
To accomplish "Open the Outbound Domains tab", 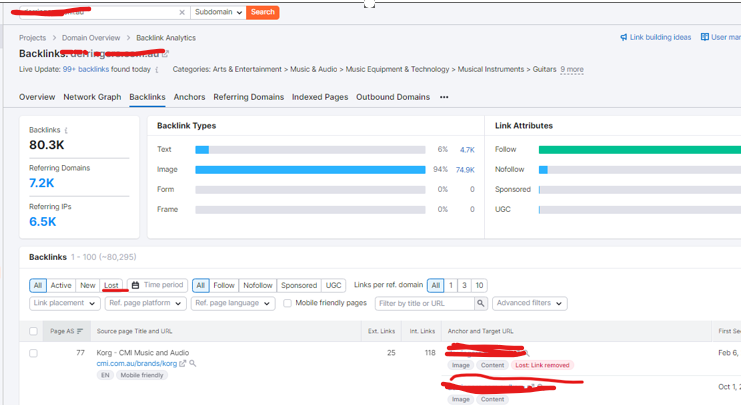I will tap(393, 97).
